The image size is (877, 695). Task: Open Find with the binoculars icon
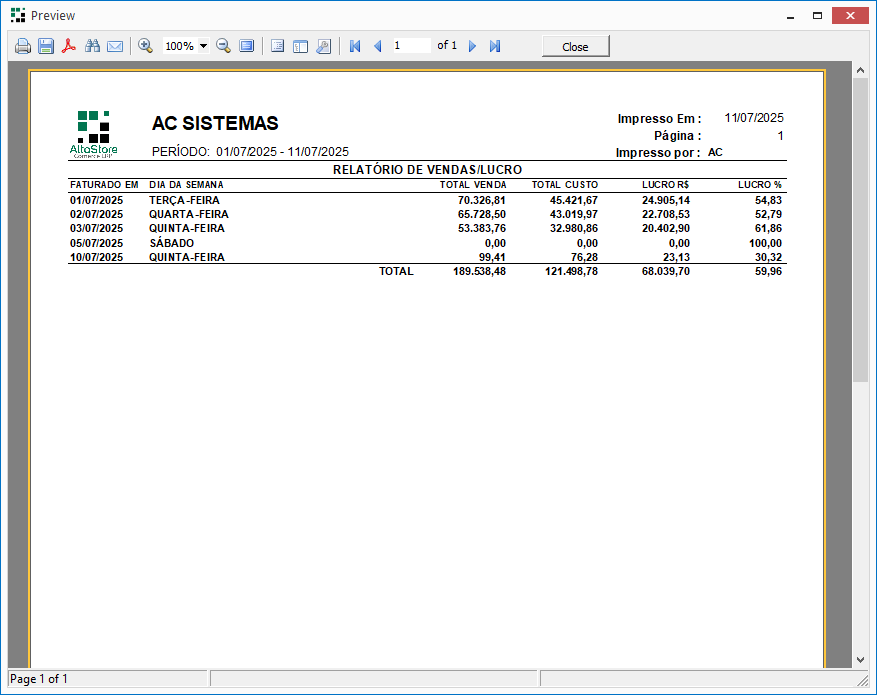coord(92,46)
